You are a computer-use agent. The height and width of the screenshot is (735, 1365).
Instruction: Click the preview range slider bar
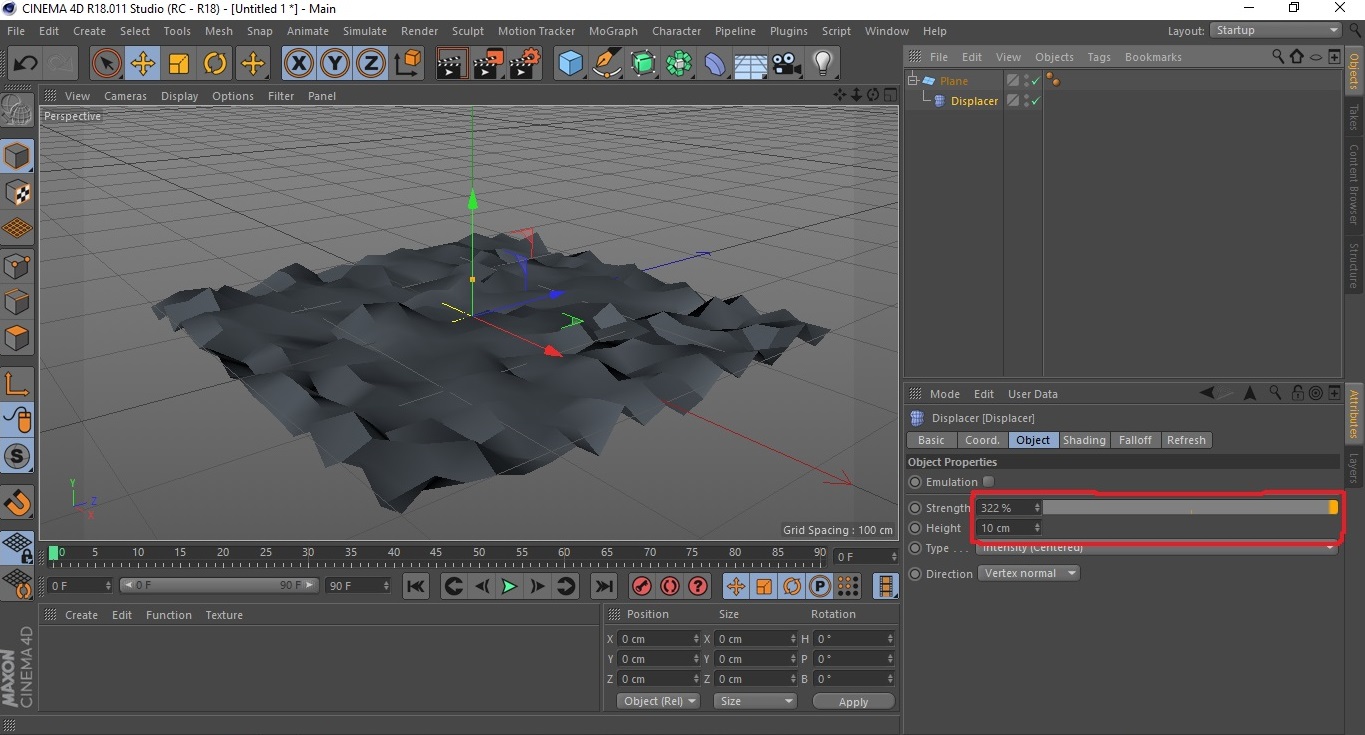219,585
